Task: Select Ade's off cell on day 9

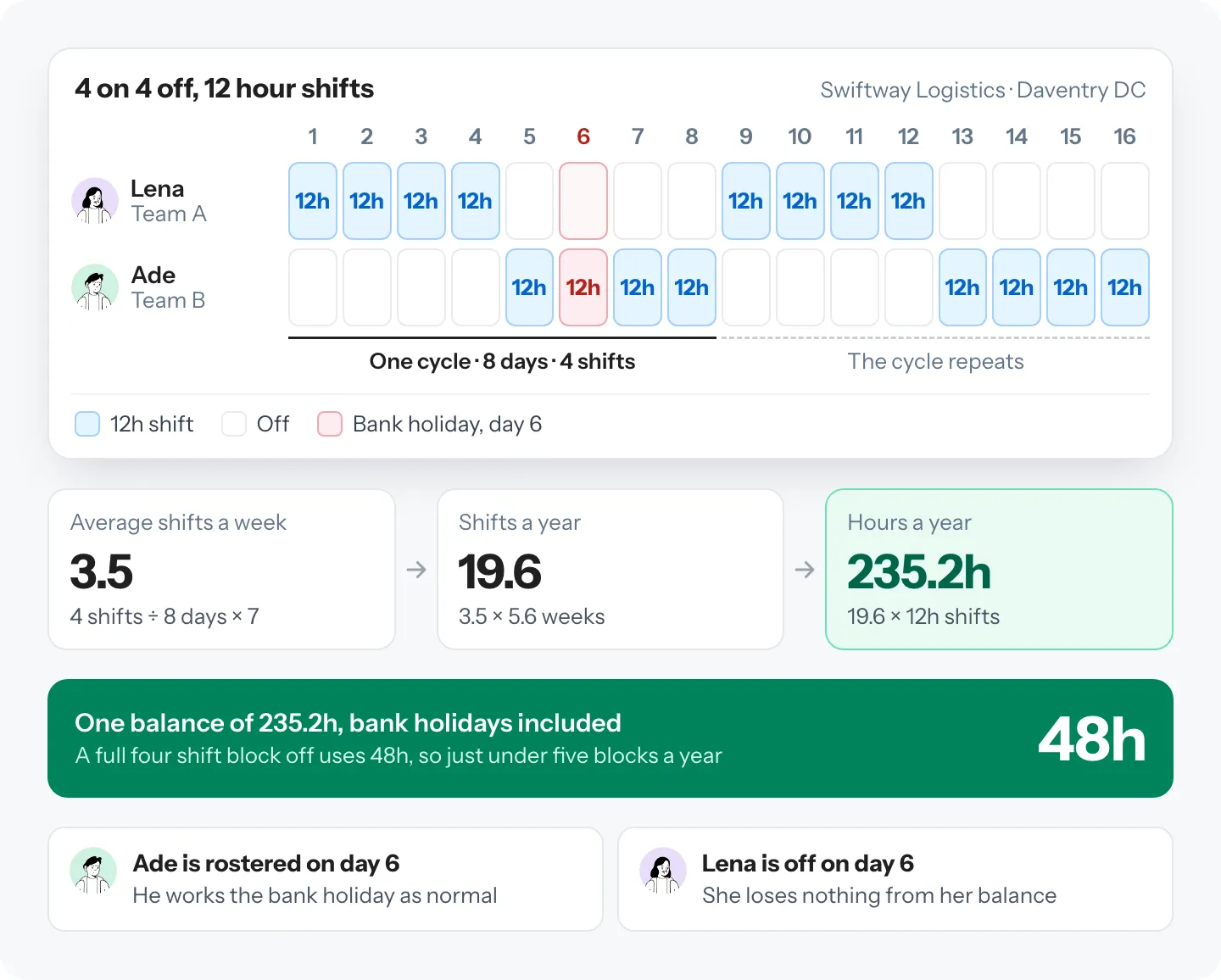Action: [x=746, y=287]
